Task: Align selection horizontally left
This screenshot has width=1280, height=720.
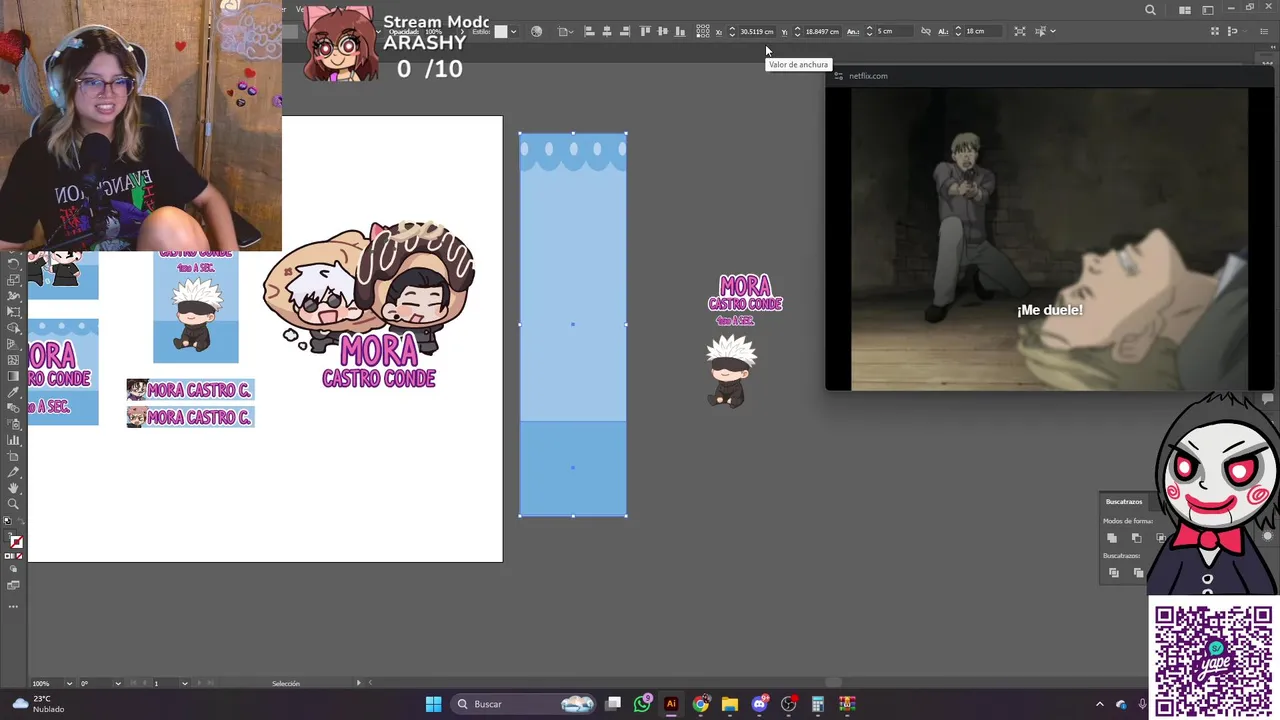Action: (x=589, y=31)
